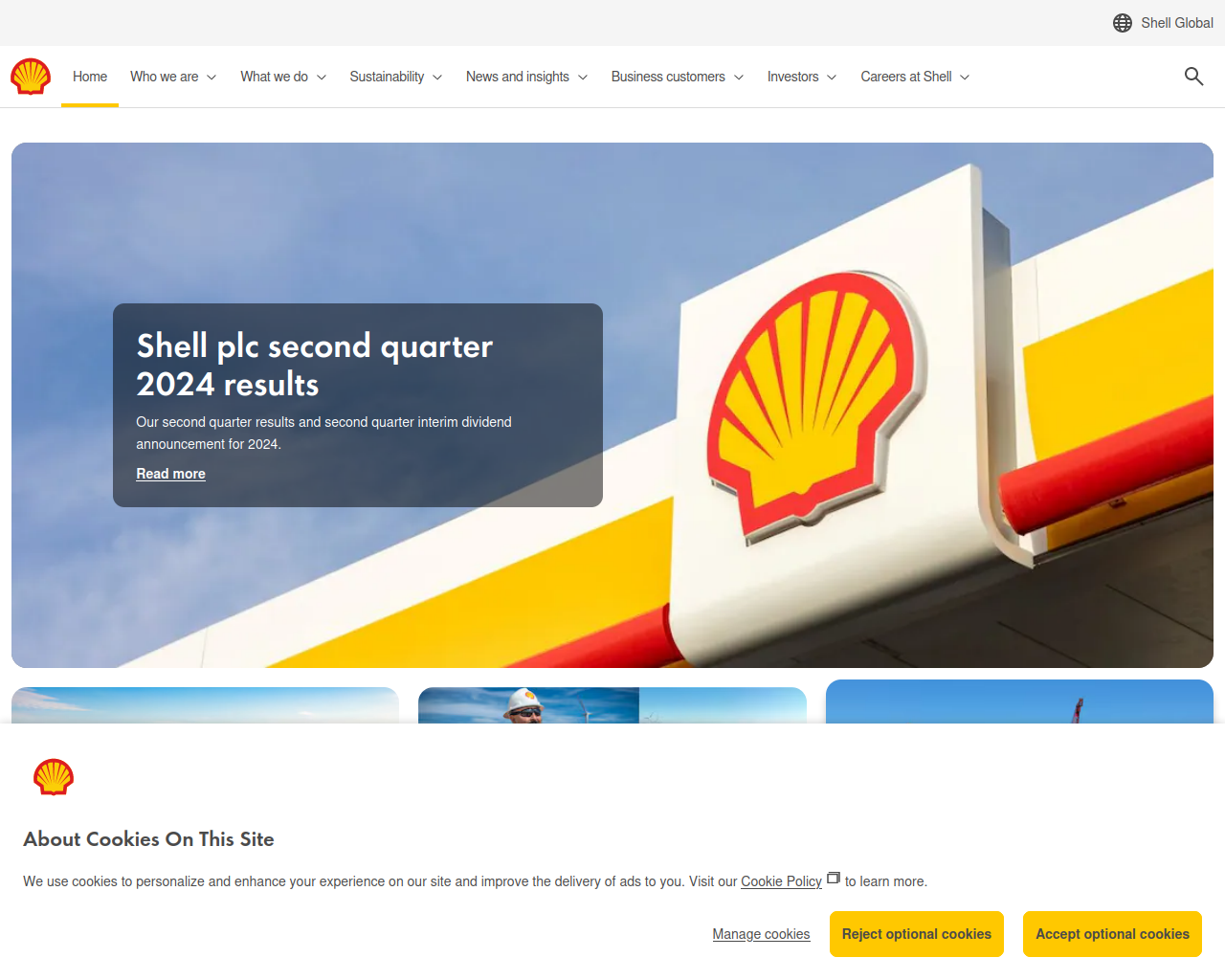
Task: Open the search magnifier icon
Action: point(1193,77)
